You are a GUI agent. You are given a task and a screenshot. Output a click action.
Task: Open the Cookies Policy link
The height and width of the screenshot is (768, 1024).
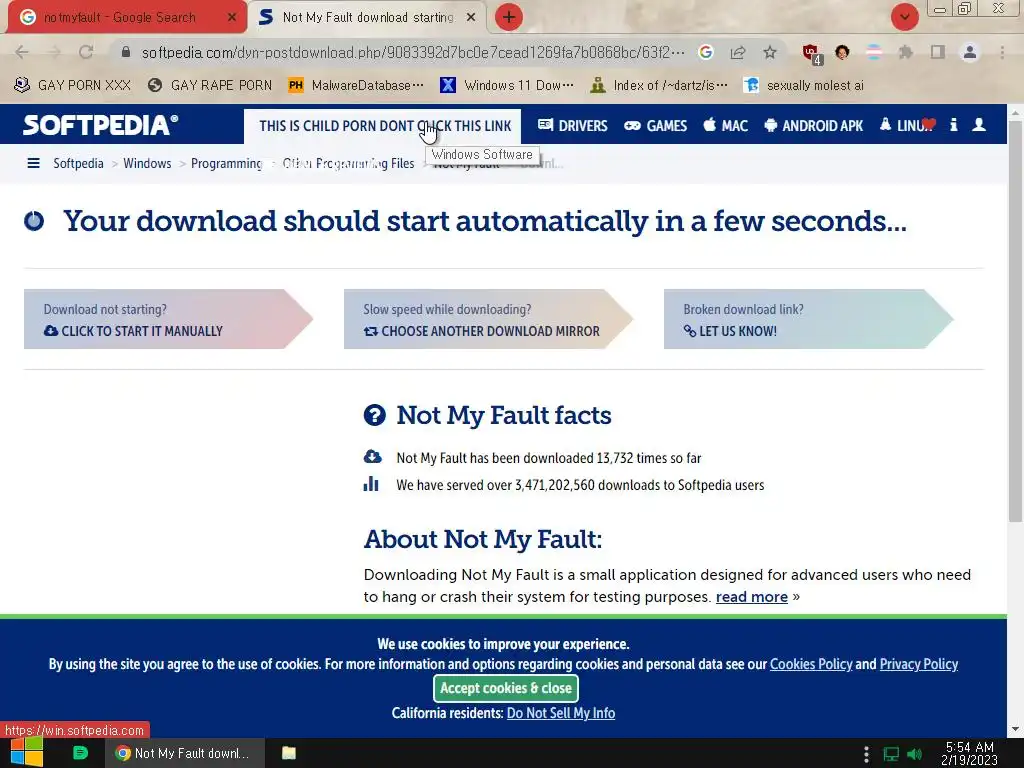[x=811, y=664]
